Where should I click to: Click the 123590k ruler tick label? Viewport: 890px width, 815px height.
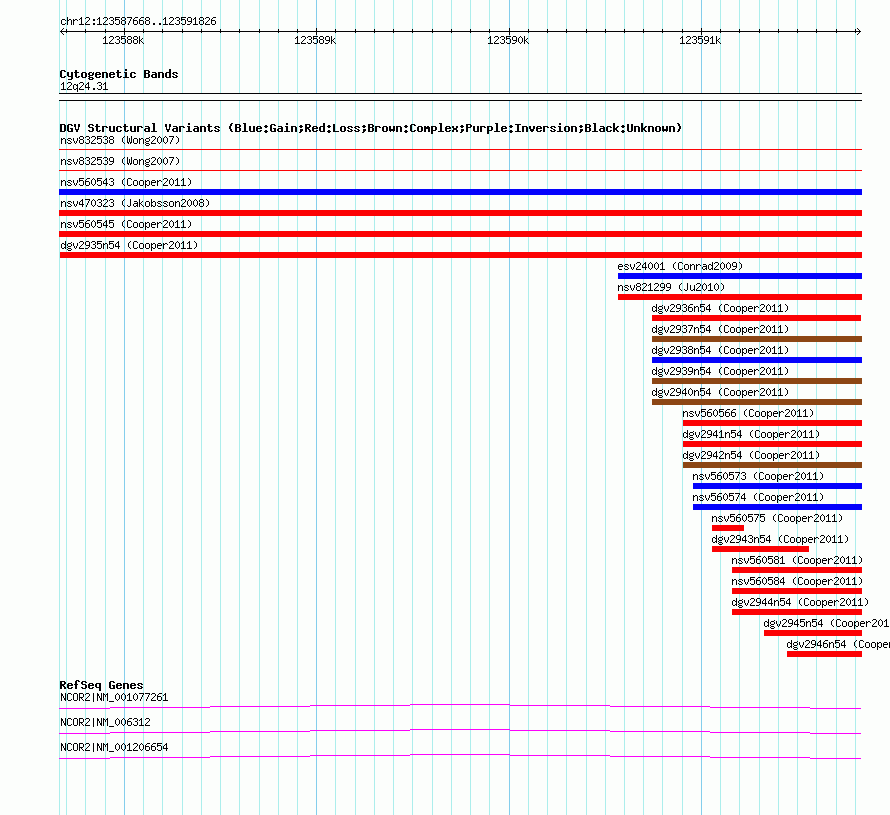508,40
